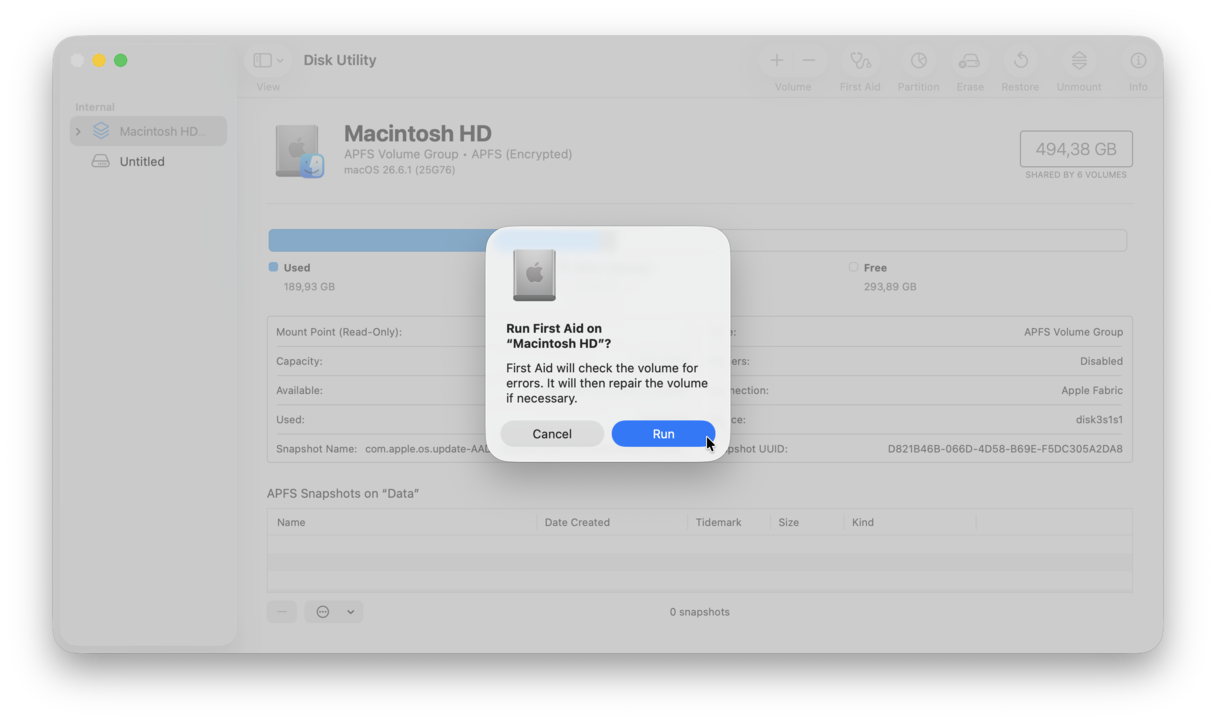Screen dimensions: 1216x723
Task: Delete snapshot with the minus button
Action: (x=282, y=612)
